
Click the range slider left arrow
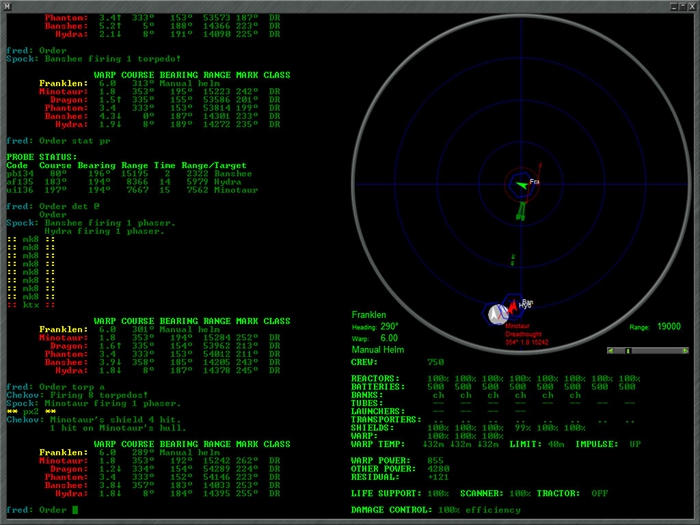(611, 351)
